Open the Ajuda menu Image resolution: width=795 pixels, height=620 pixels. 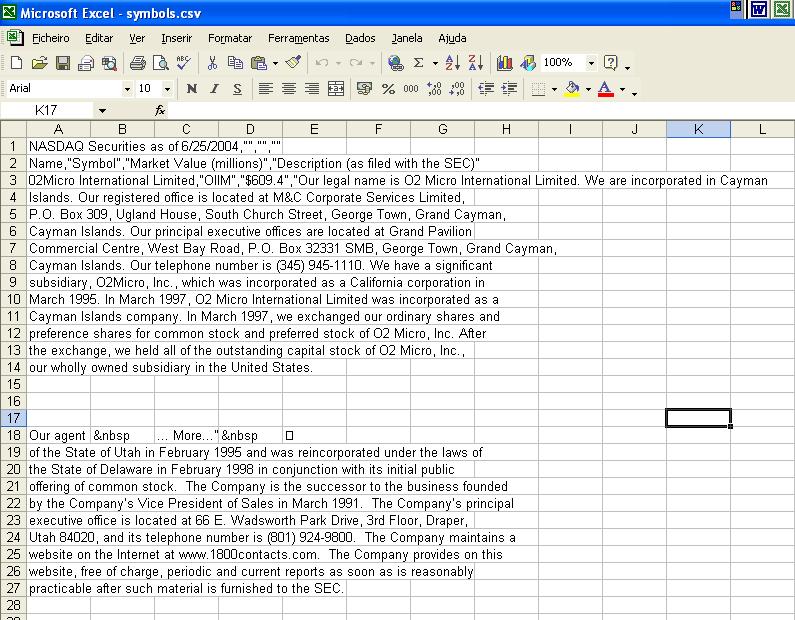452,38
